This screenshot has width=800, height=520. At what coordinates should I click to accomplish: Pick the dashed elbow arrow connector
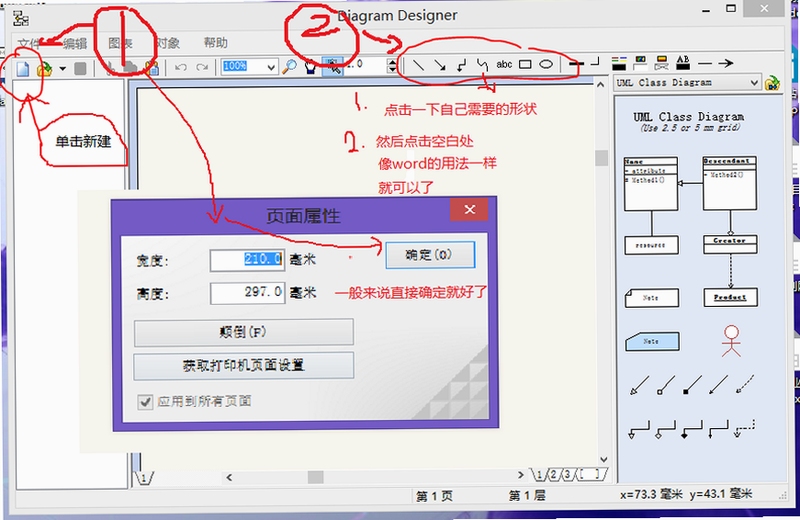click(x=745, y=429)
